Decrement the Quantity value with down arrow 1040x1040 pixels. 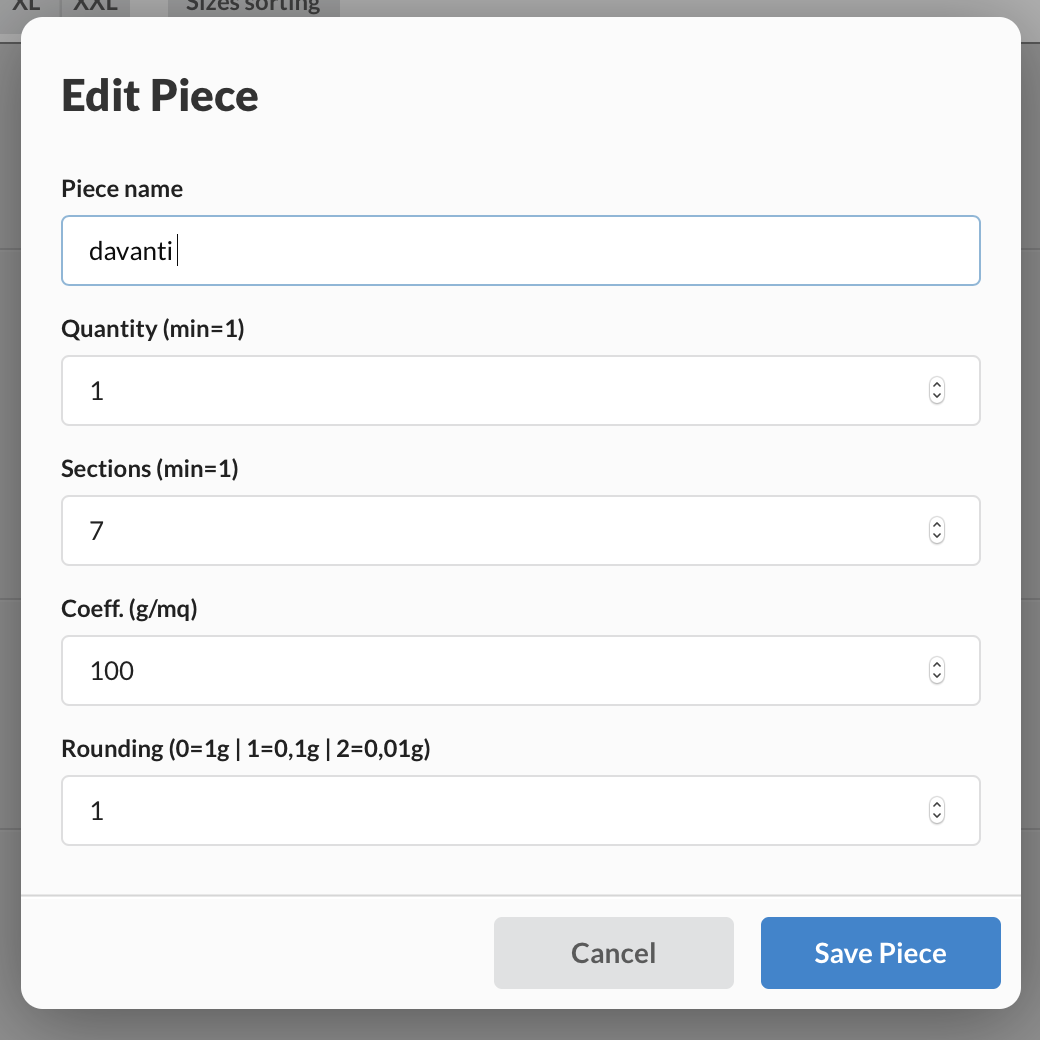pyautogui.click(x=937, y=396)
